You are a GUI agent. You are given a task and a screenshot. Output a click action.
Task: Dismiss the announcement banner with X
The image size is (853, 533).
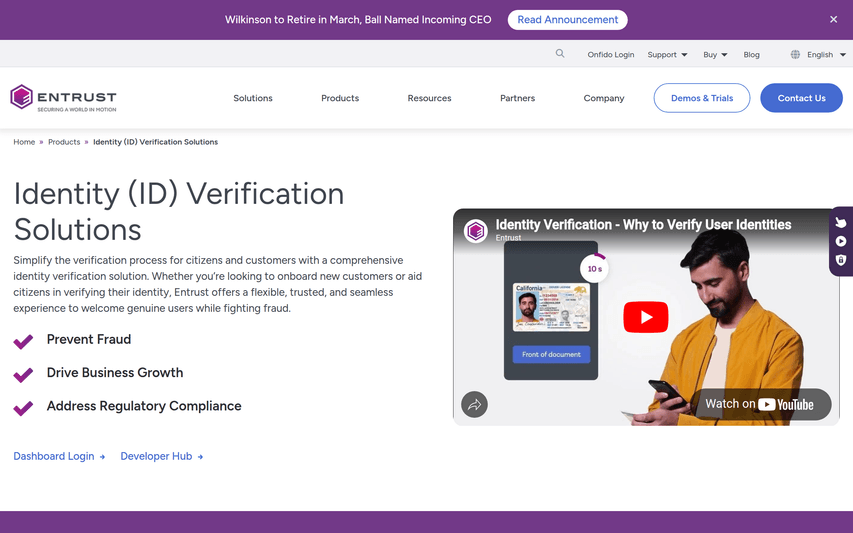click(x=833, y=20)
